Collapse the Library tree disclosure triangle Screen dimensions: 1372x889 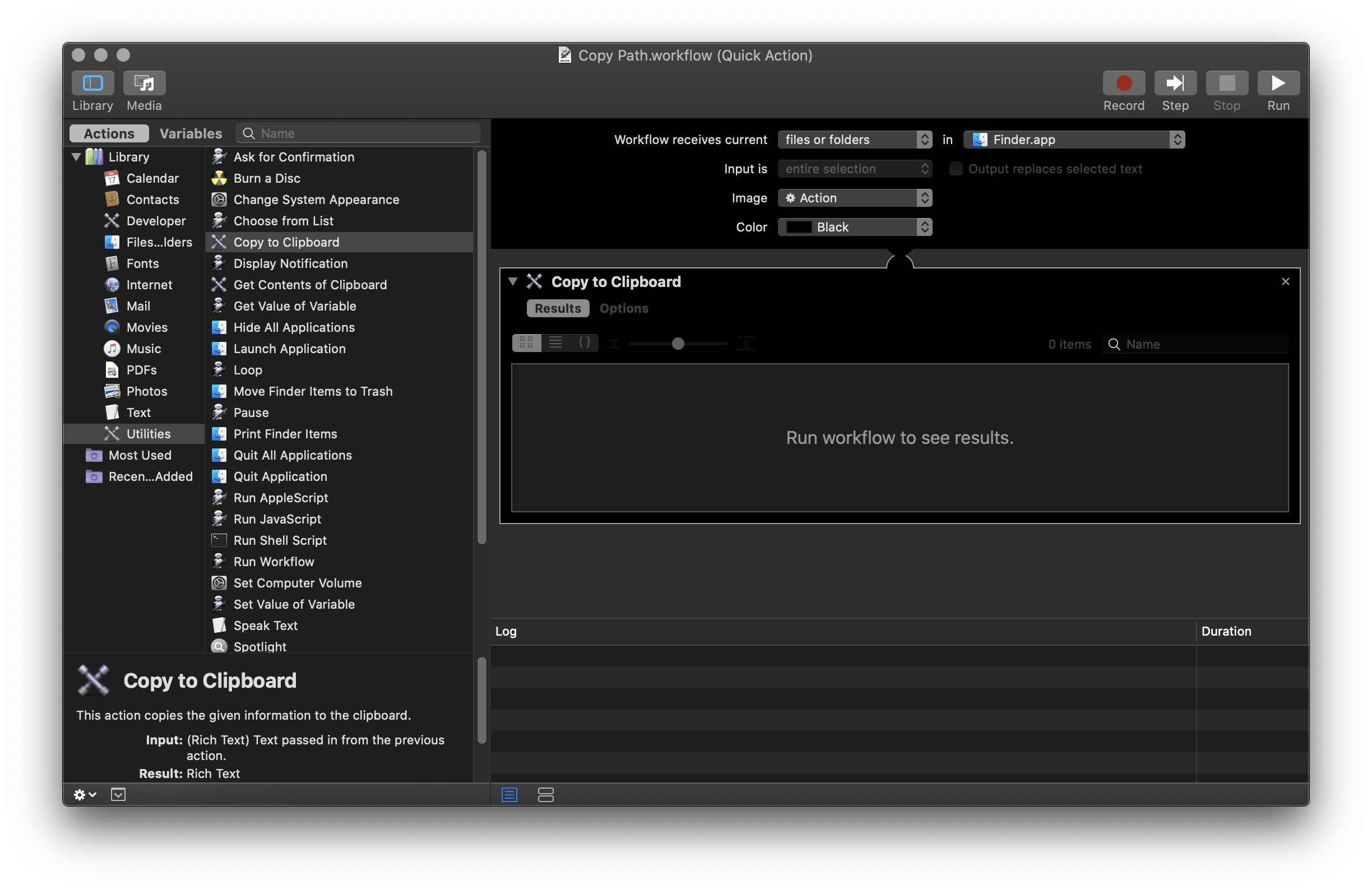(76, 157)
